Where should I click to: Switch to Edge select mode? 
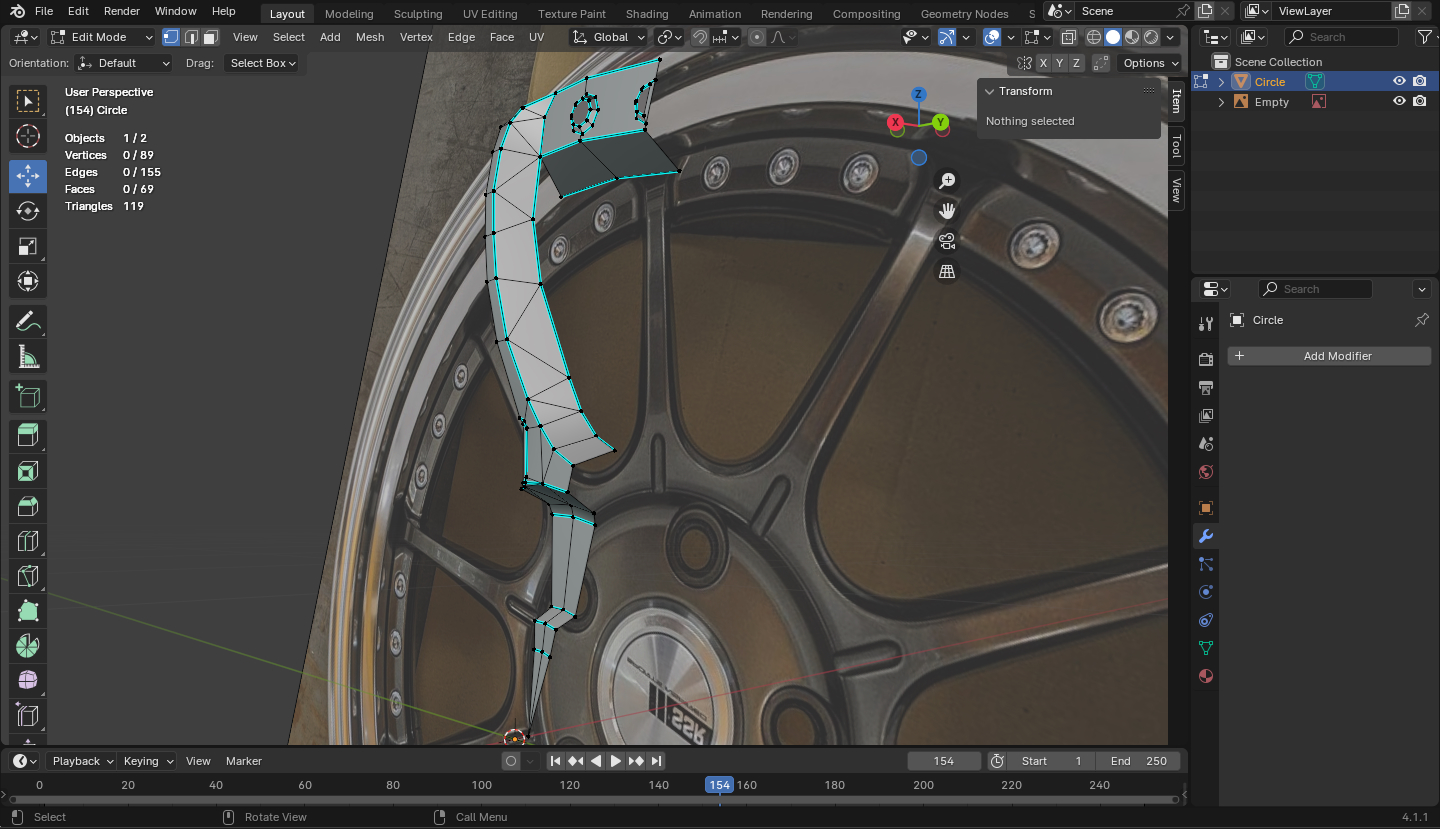coord(190,37)
